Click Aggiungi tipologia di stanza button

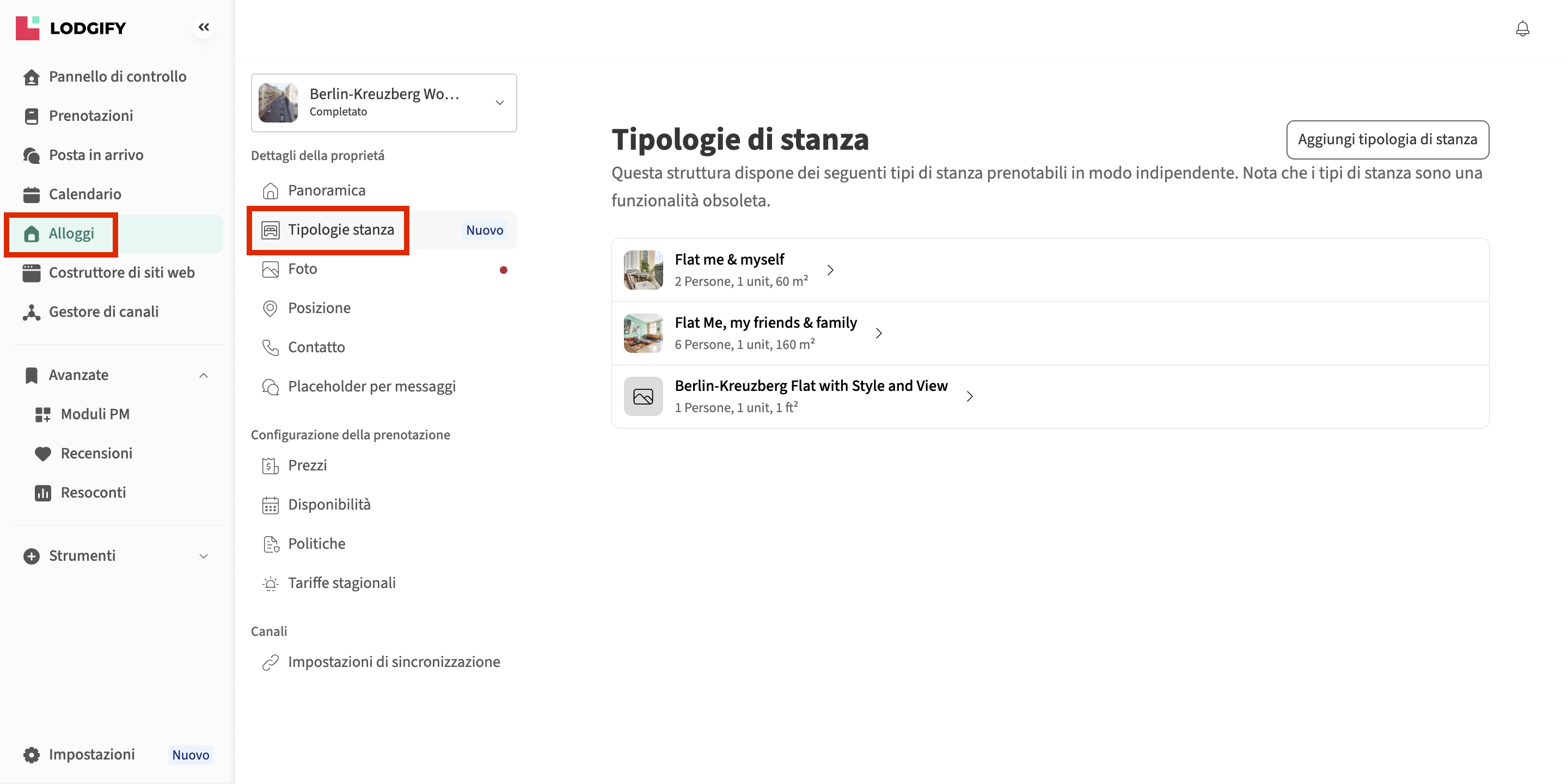point(1387,139)
